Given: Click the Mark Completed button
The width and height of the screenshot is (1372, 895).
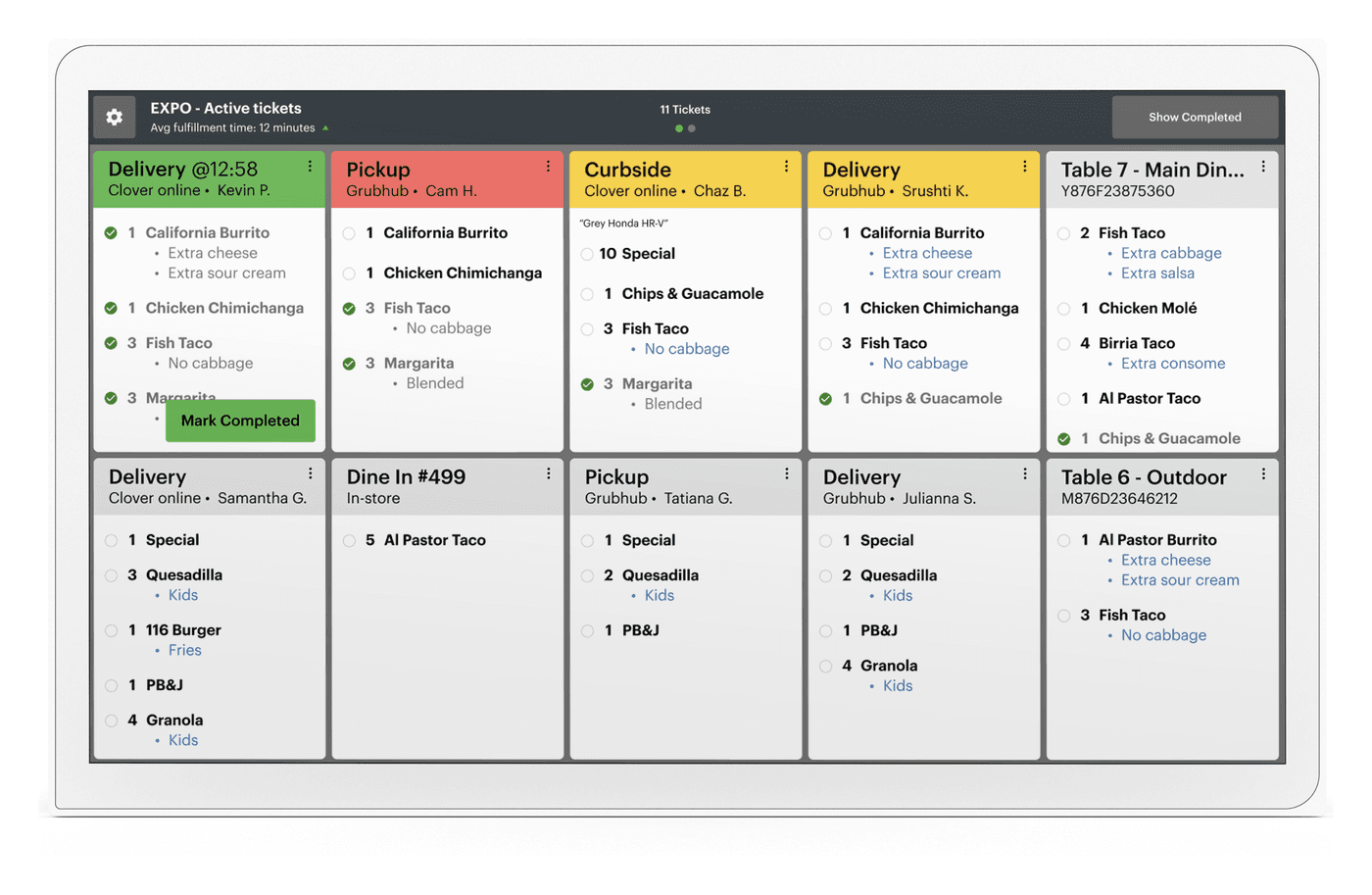Looking at the screenshot, I should (240, 421).
